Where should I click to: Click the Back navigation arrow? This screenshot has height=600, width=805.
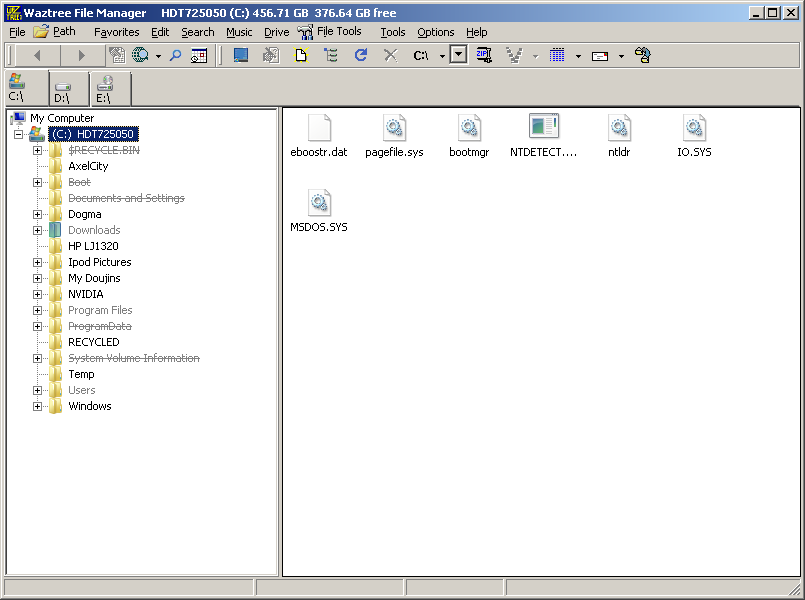pos(37,55)
